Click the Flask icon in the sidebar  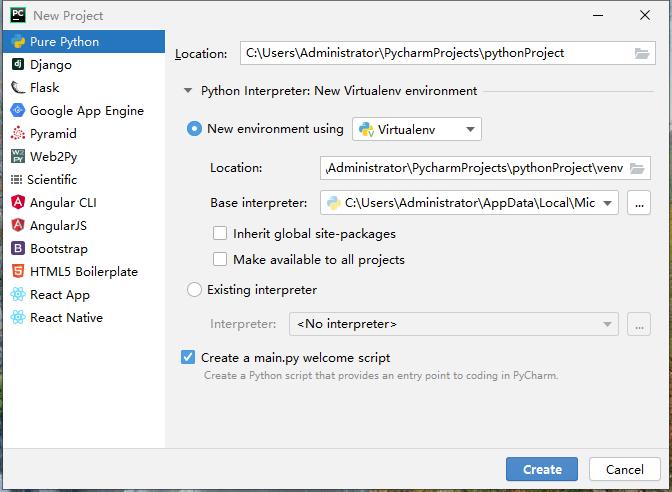pyautogui.click(x=18, y=87)
